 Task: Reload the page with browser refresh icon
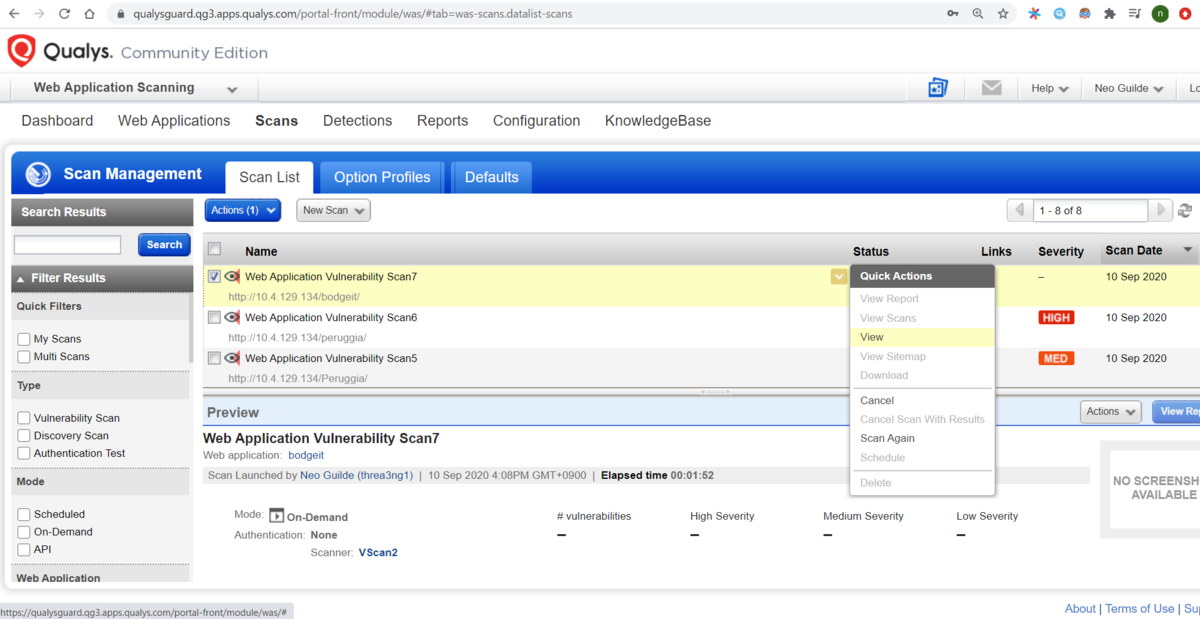pos(65,14)
